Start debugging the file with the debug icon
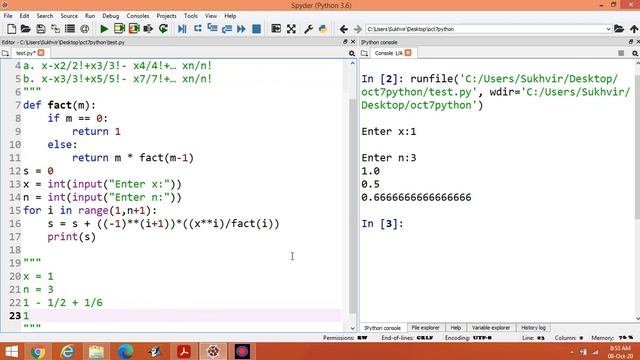Image resolution: width=640 pixels, height=360 pixels. (x=182, y=29)
